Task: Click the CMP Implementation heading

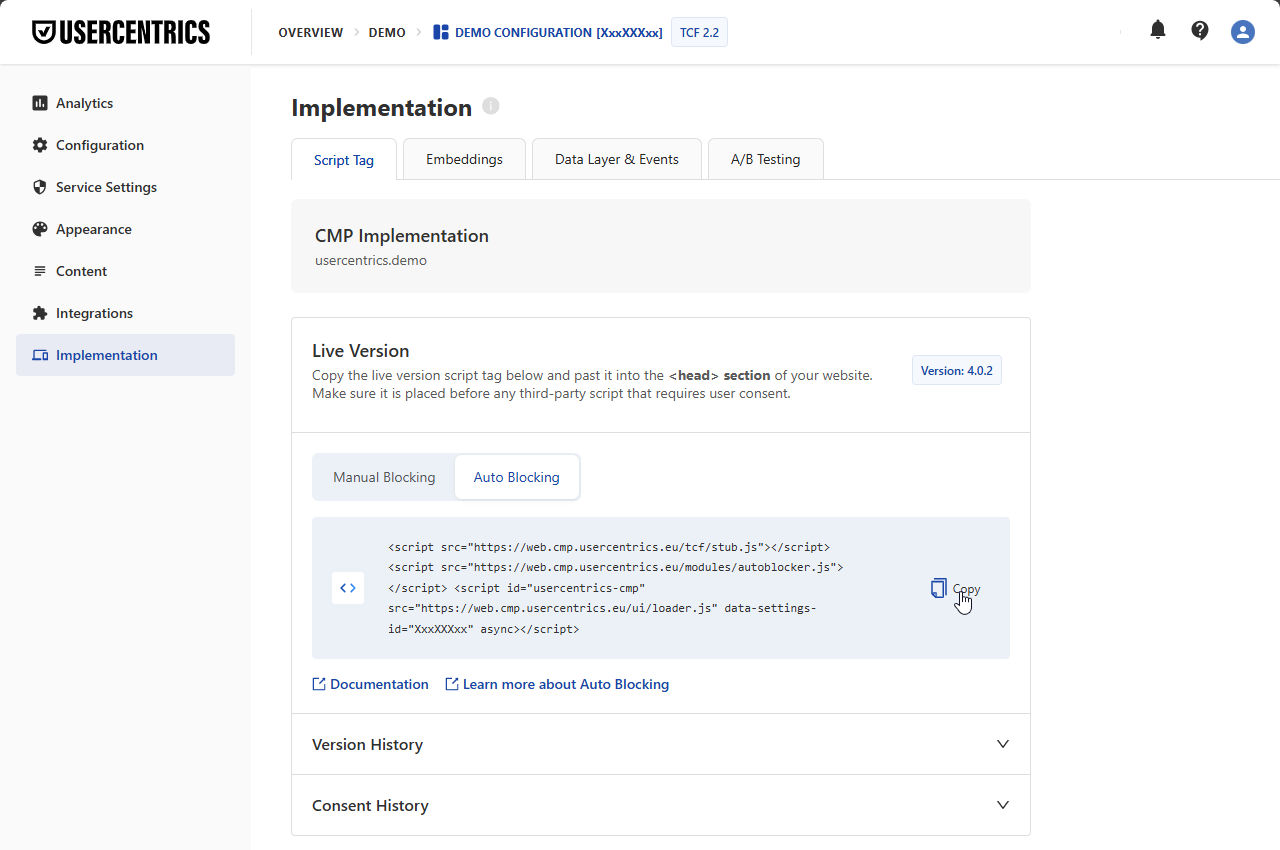Action: (402, 236)
